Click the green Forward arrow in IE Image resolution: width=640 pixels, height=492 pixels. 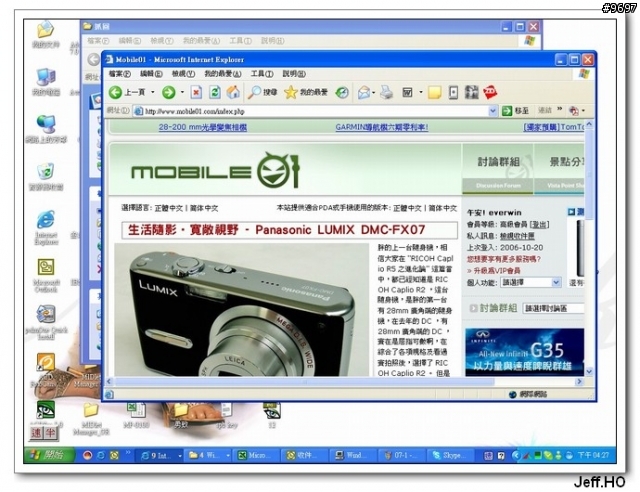(169, 93)
